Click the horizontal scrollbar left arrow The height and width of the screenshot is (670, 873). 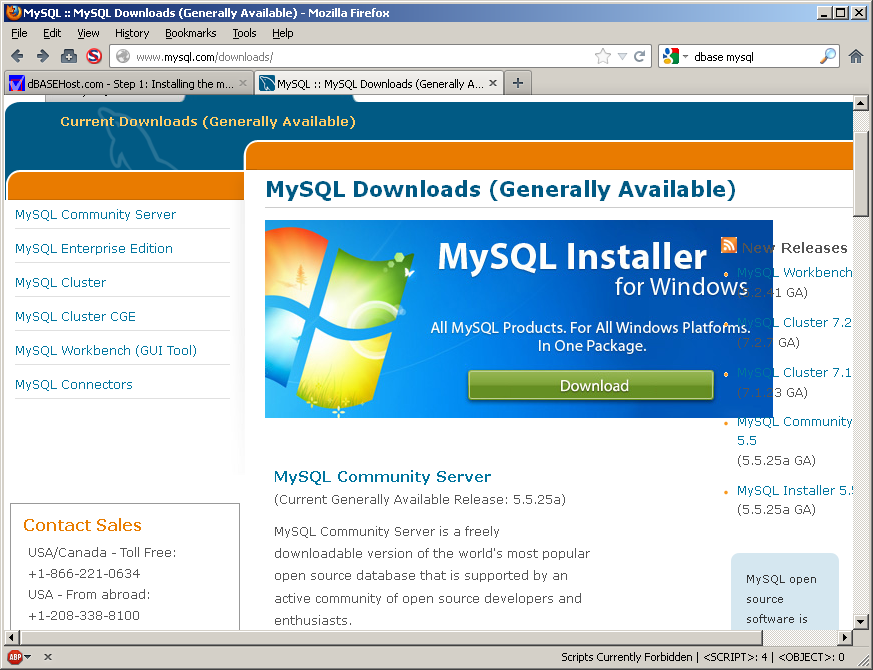pyautogui.click(x=12, y=637)
